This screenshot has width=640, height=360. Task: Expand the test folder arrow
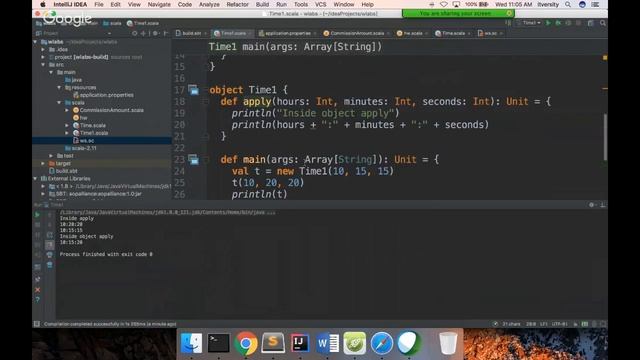click(51, 156)
